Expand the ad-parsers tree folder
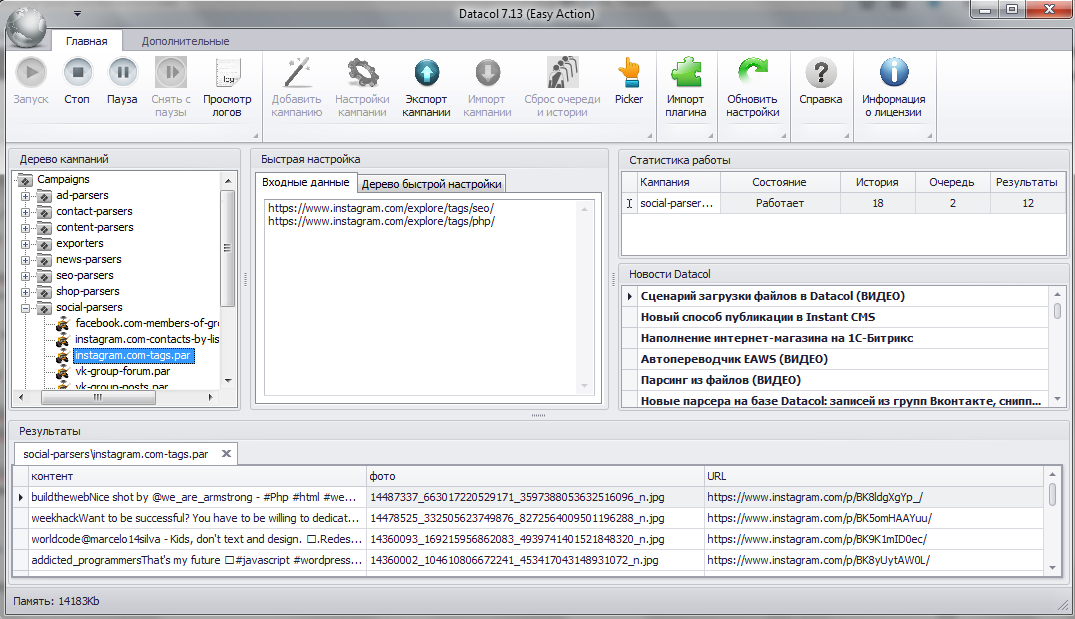Screen dimensions: 1075x619 pos(25,196)
